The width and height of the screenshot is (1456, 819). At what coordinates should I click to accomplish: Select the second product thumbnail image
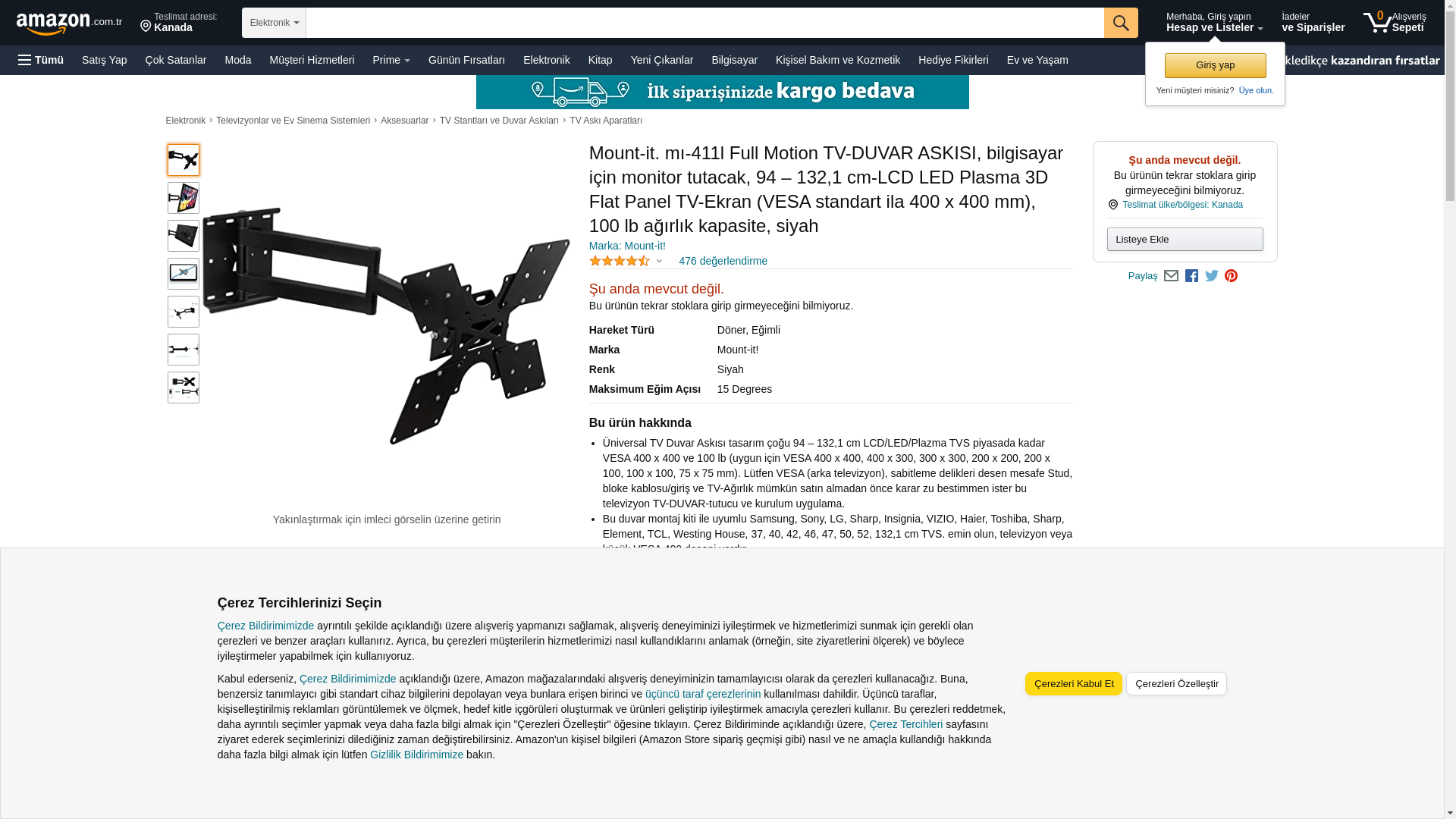184,198
